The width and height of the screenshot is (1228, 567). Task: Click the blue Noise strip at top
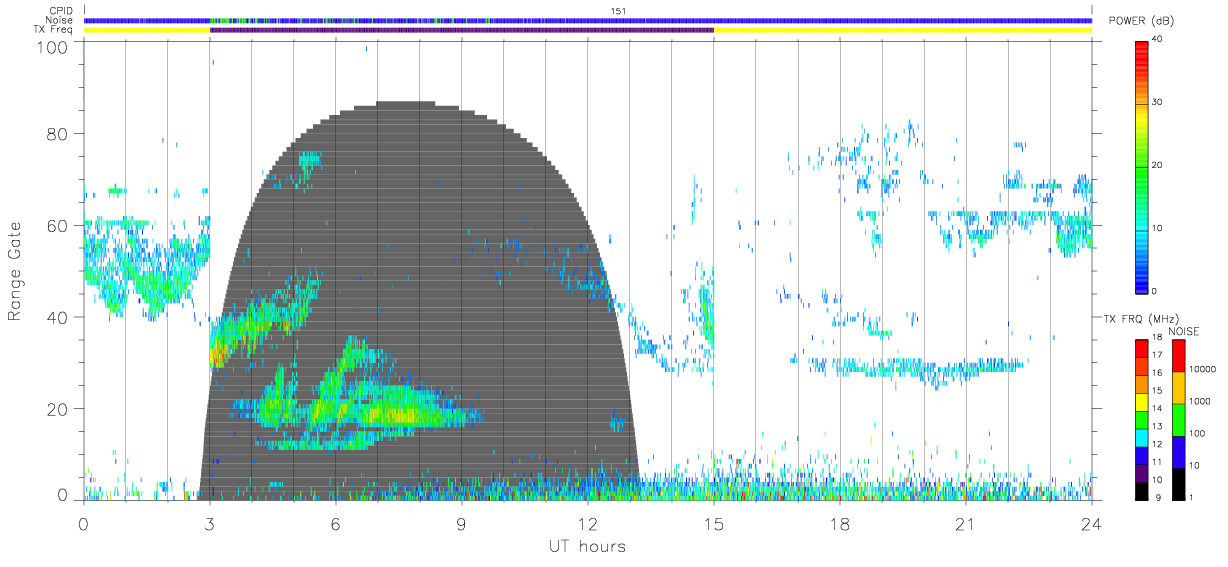coord(587,20)
